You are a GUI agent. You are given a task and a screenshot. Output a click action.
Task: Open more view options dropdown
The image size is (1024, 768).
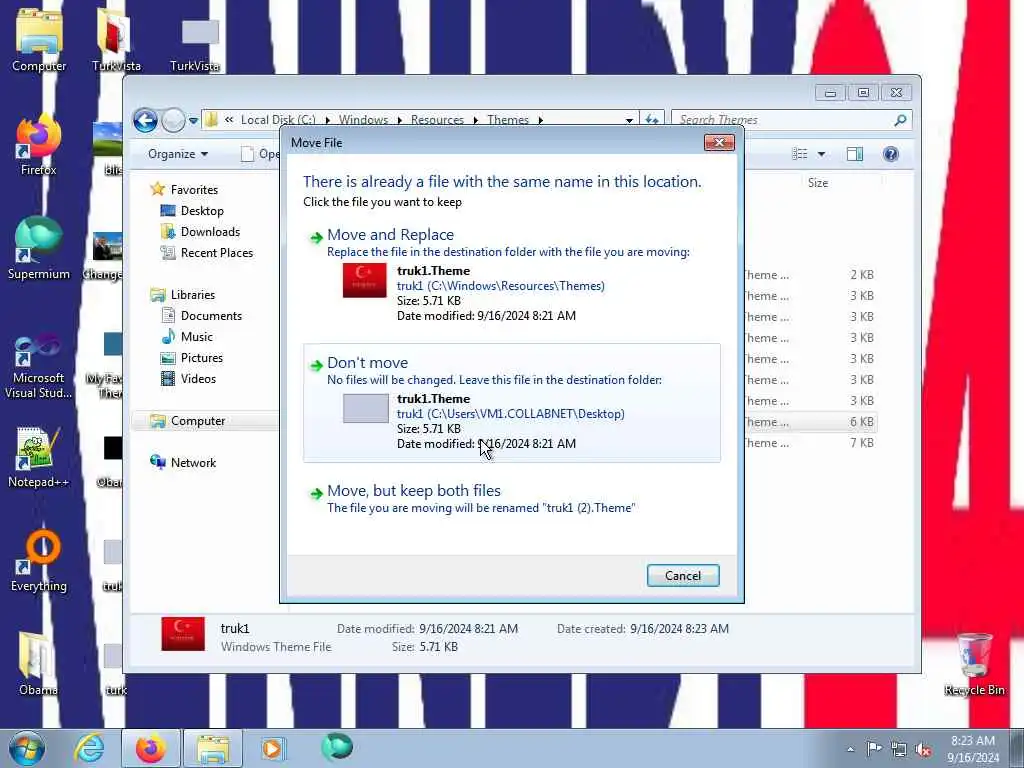821,154
